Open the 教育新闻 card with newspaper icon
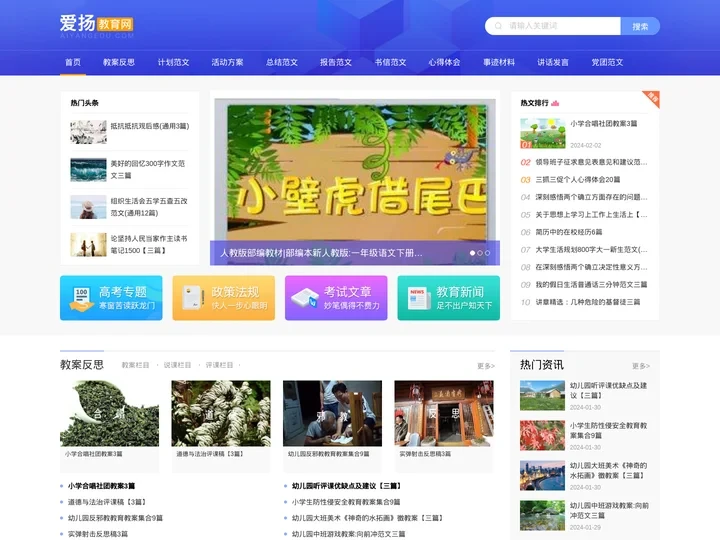720x540 pixels. (x=448, y=298)
